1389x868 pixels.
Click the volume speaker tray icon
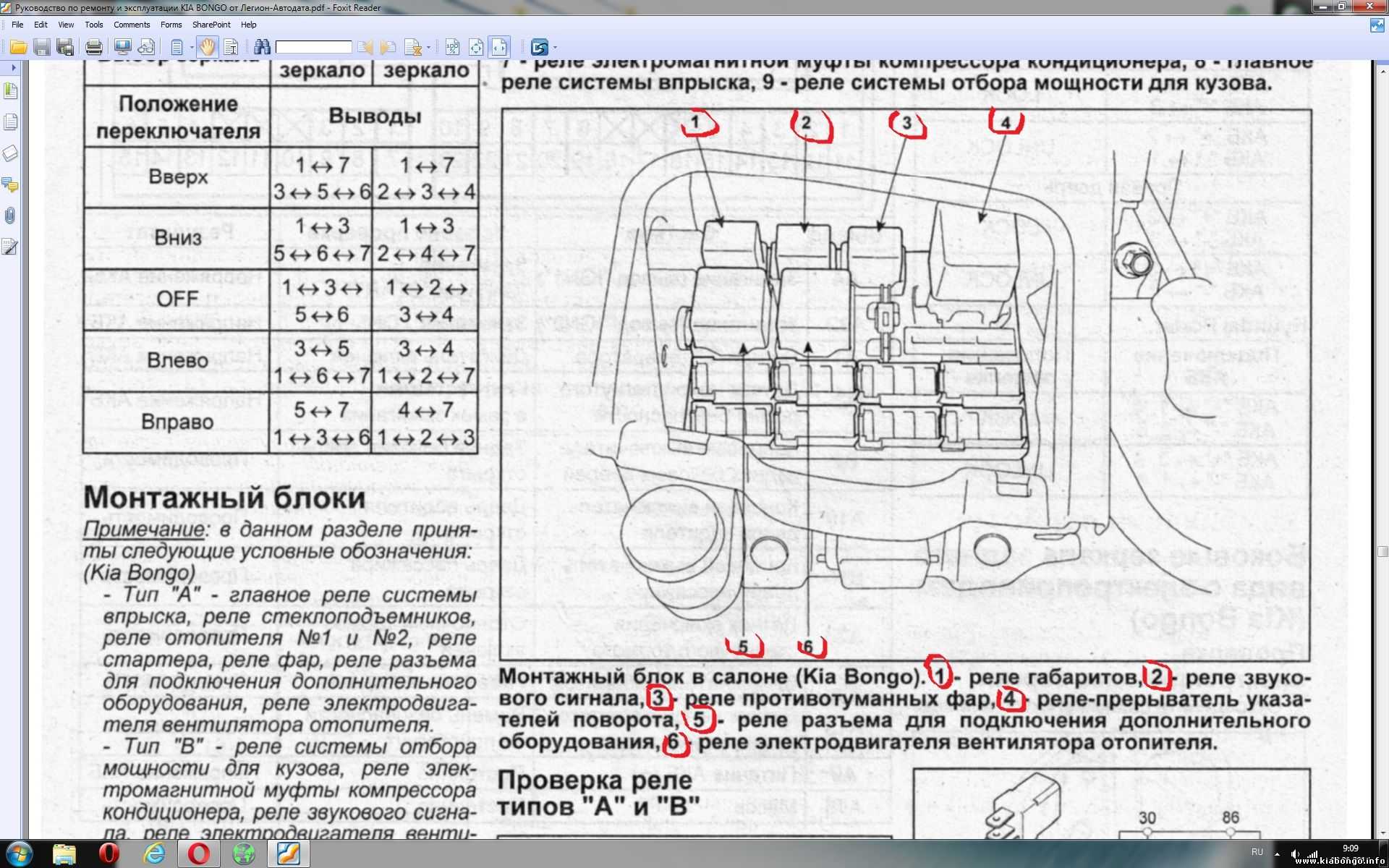[x=1295, y=854]
